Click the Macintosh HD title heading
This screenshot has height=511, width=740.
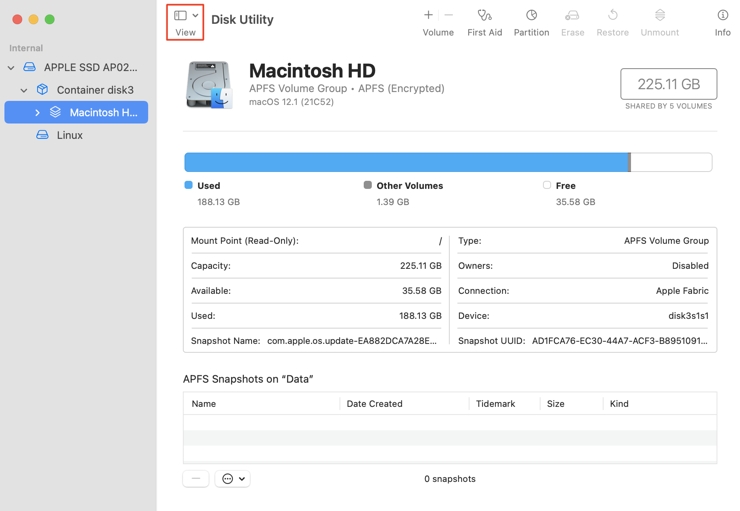tap(312, 71)
